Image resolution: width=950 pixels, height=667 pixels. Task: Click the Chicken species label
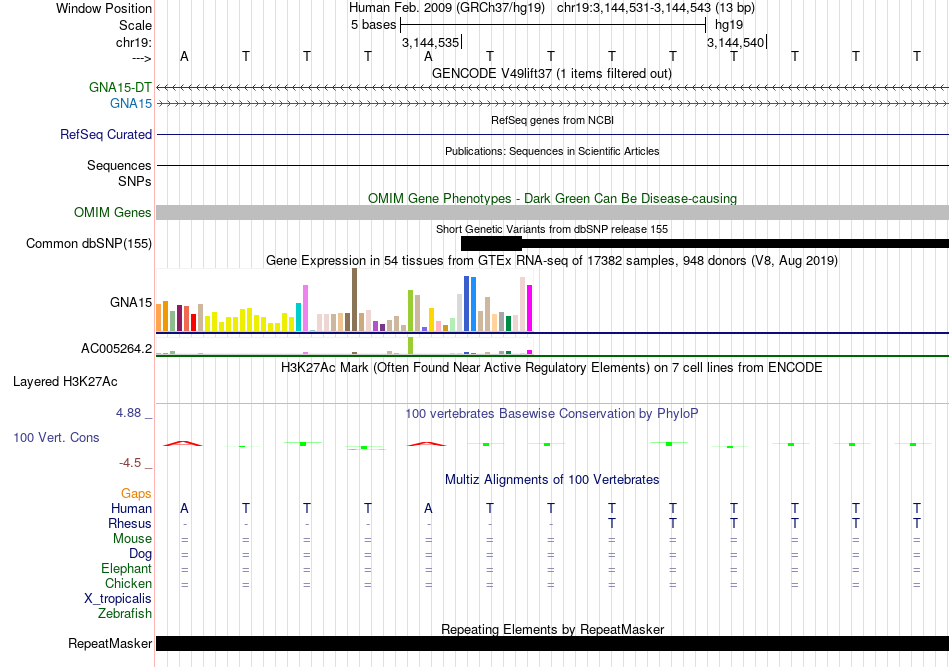point(128,583)
